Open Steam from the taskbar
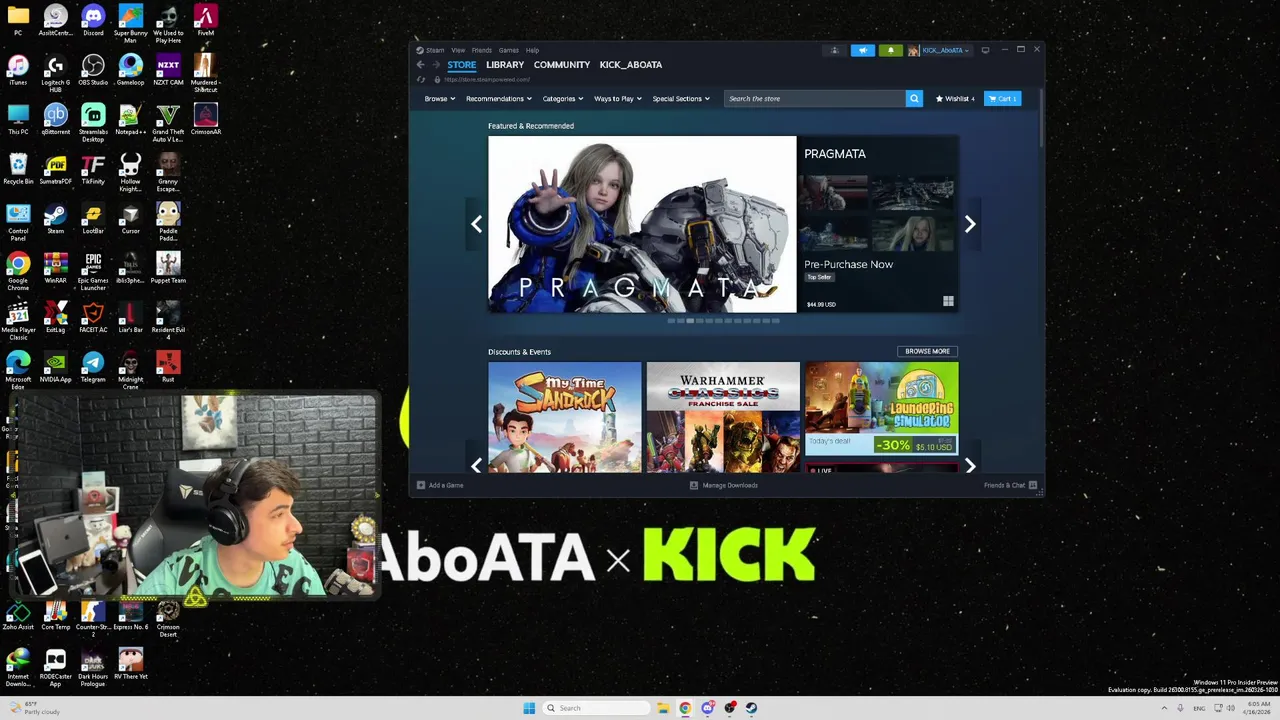Image resolution: width=1280 pixels, height=720 pixels. coord(751,708)
